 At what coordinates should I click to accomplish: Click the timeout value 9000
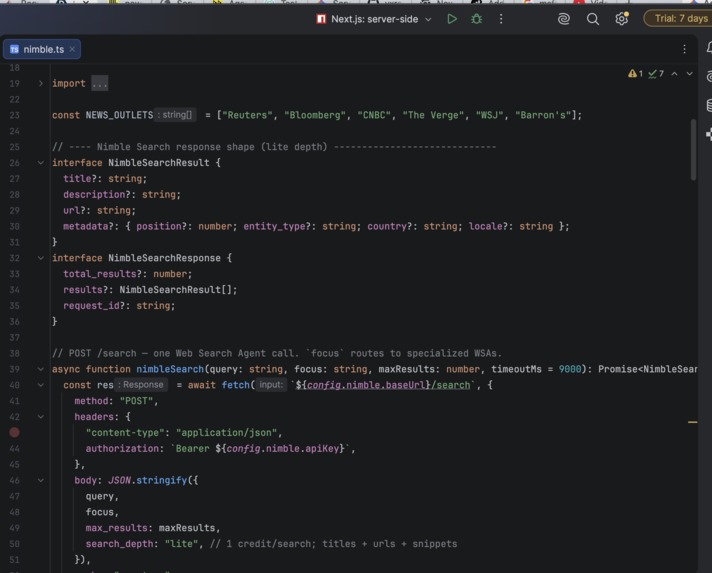pyautogui.click(x=570, y=369)
